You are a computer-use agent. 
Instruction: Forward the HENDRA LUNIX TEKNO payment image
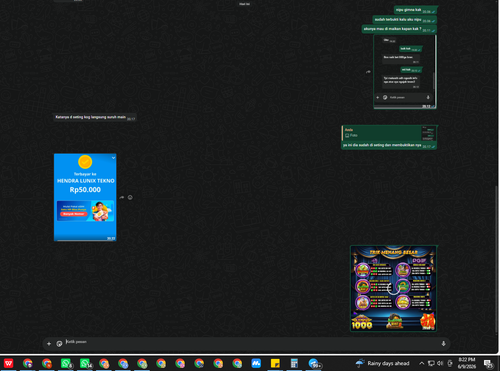tap(122, 197)
